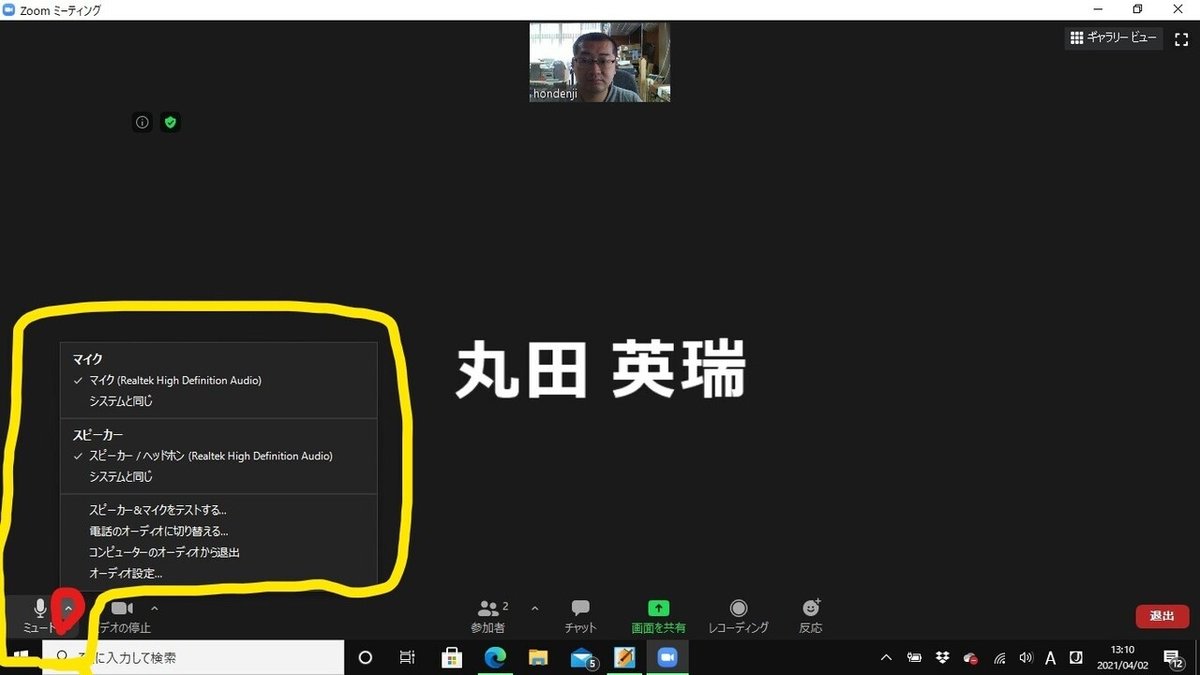Open the green security shield icon

(170, 122)
